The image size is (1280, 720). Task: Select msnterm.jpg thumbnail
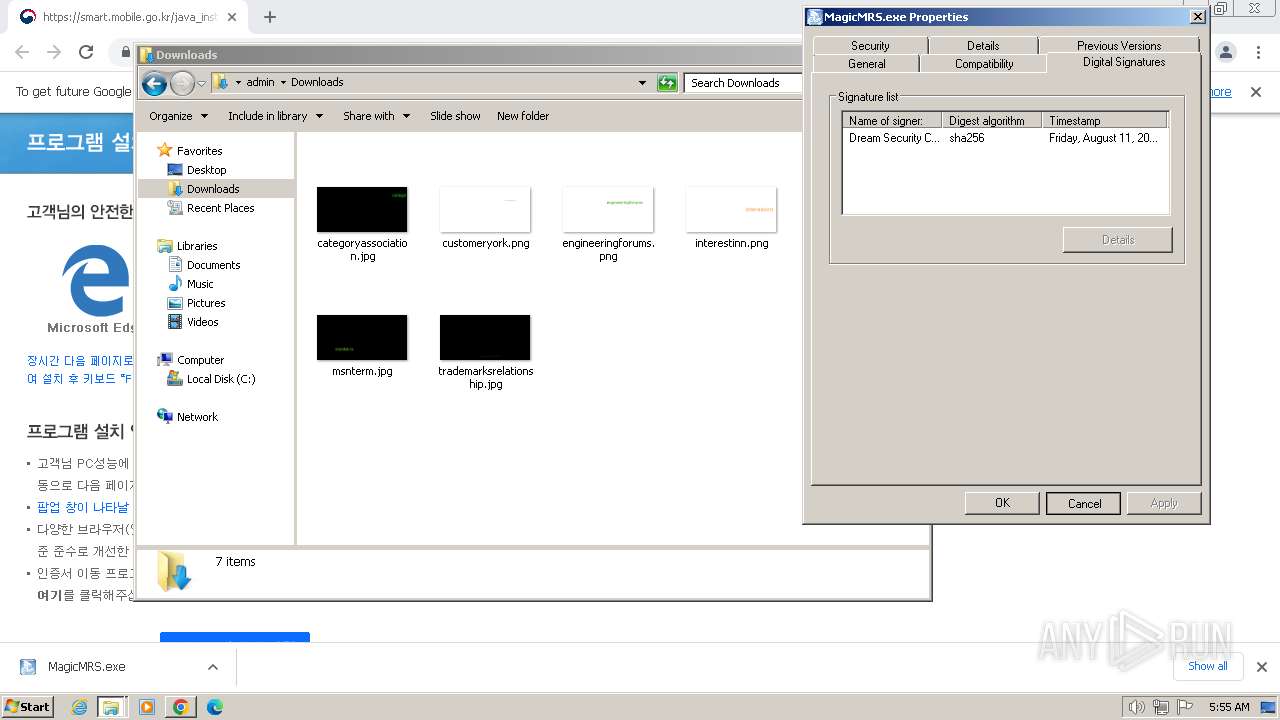pos(362,338)
